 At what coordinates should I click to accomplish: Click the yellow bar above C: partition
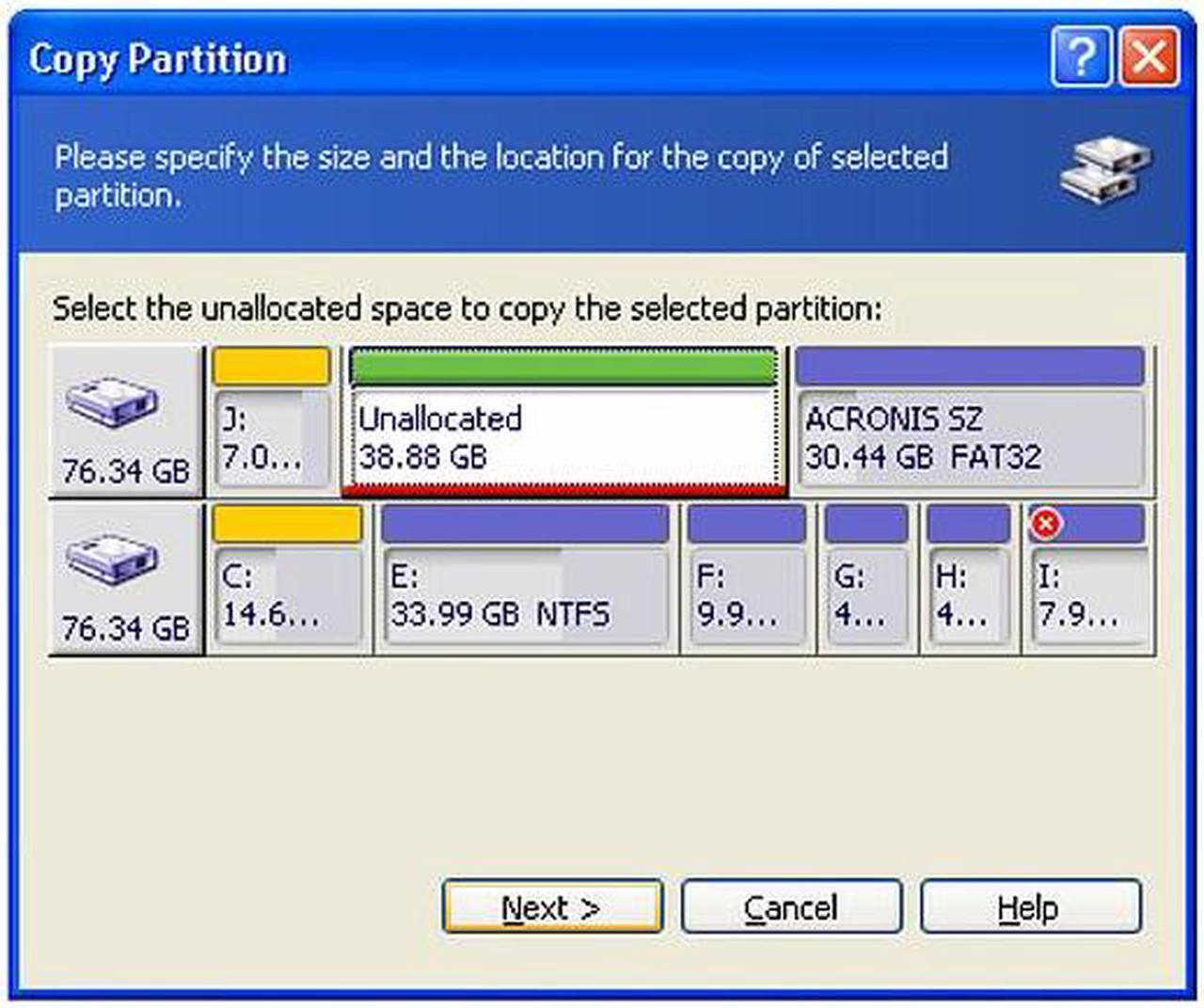[288, 524]
